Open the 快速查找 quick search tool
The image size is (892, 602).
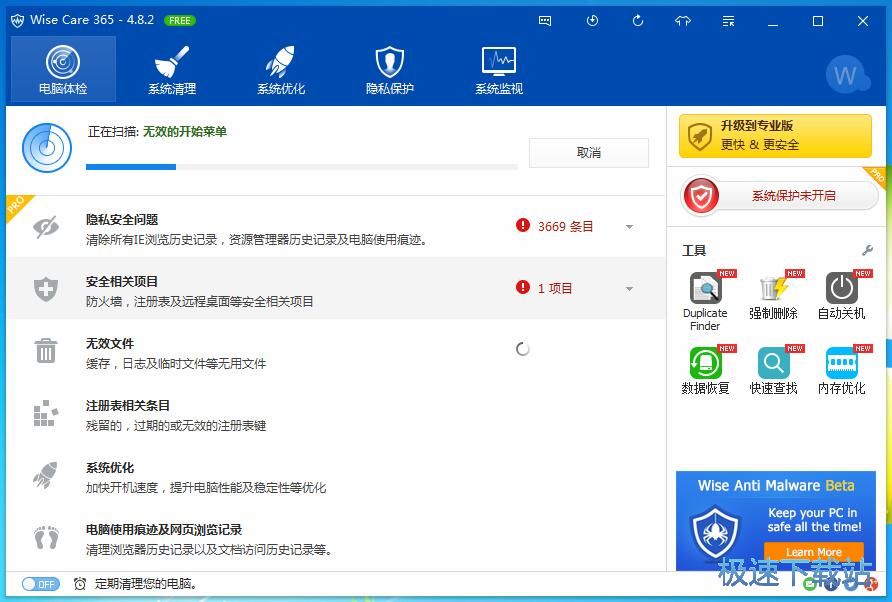[773, 370]
